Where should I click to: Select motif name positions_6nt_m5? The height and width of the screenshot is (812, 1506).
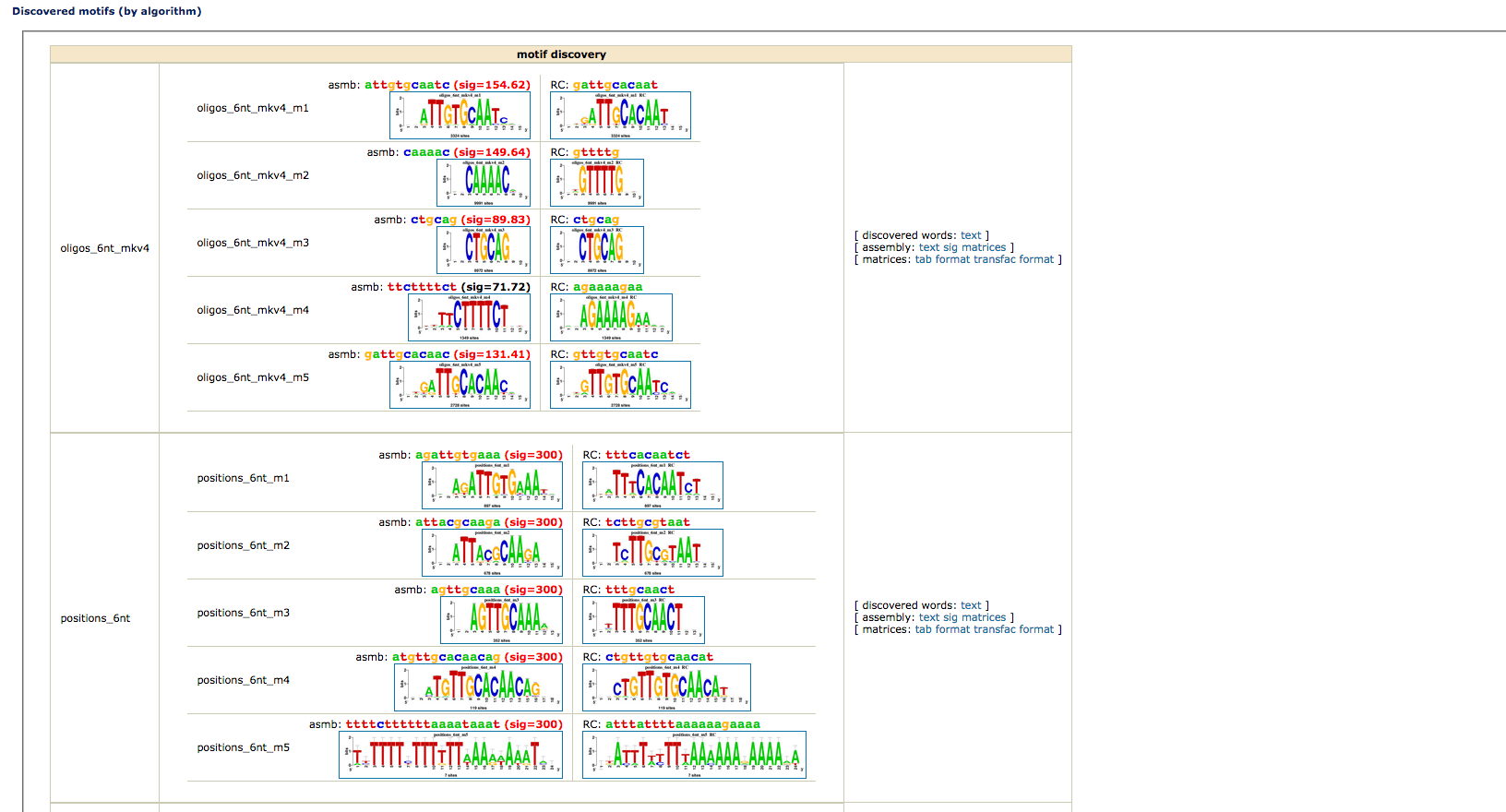(243, 747)
